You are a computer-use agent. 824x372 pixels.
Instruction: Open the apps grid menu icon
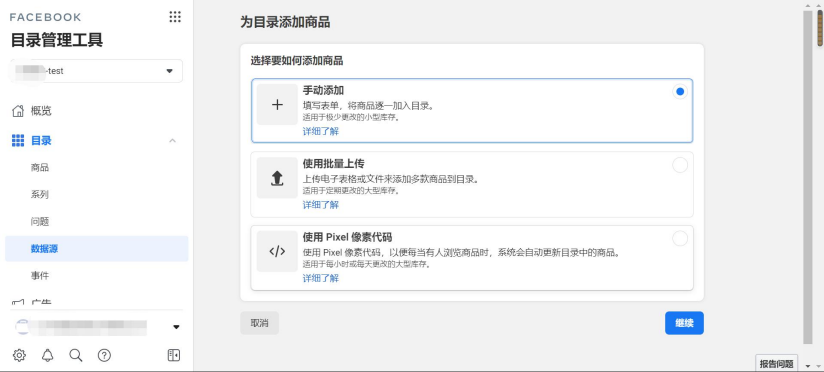[x=175, y=17]
